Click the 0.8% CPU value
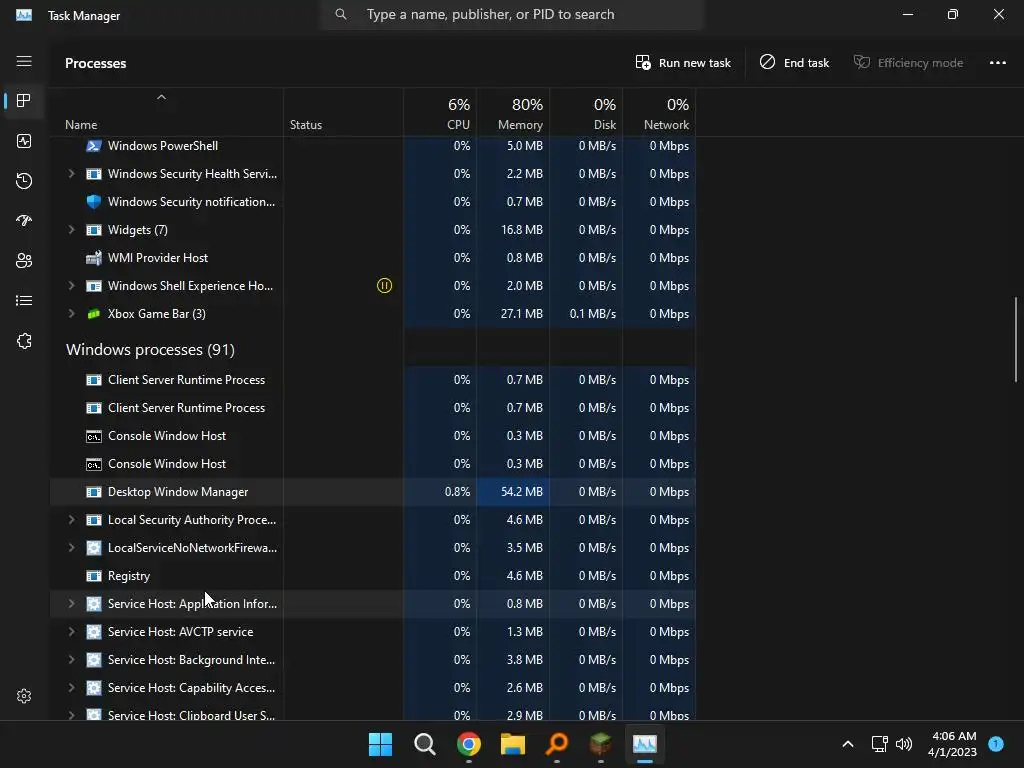 457,492
